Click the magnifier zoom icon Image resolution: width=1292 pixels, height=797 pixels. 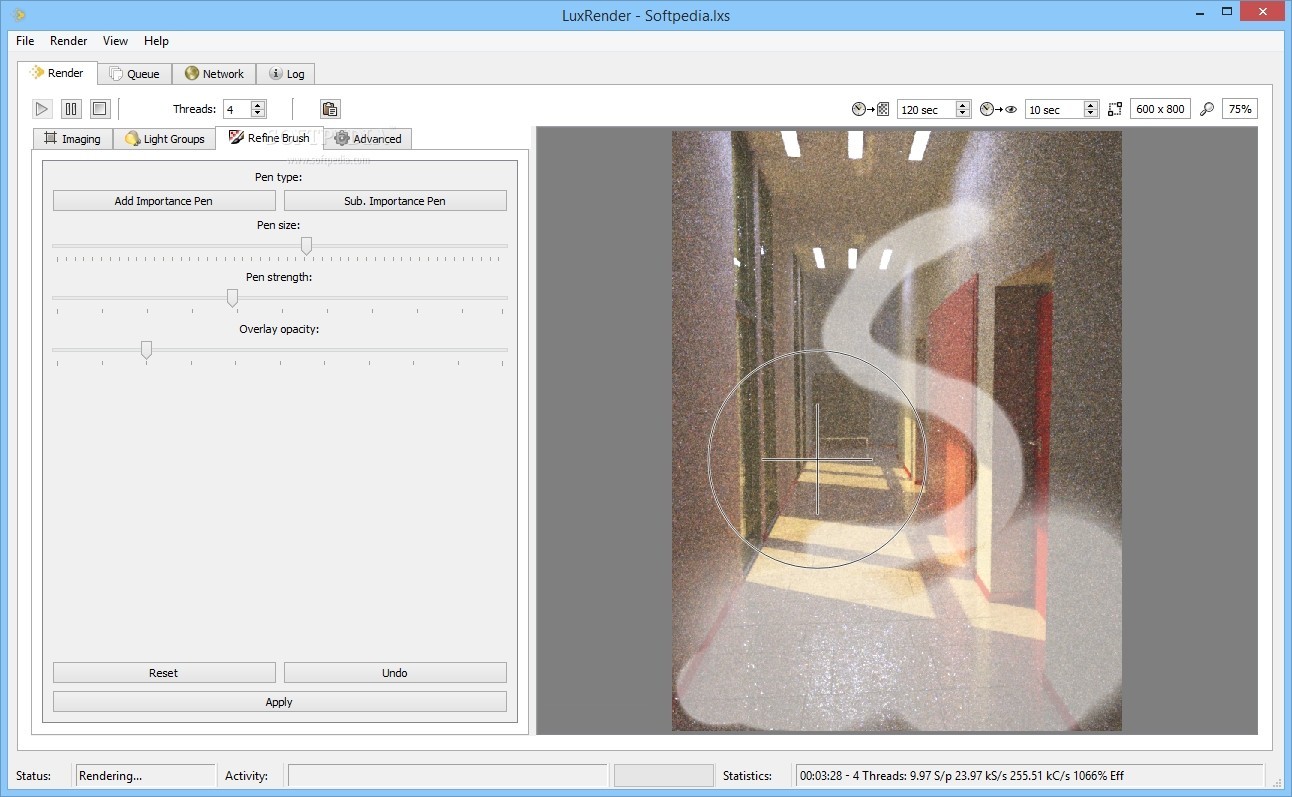(1207, 109)
